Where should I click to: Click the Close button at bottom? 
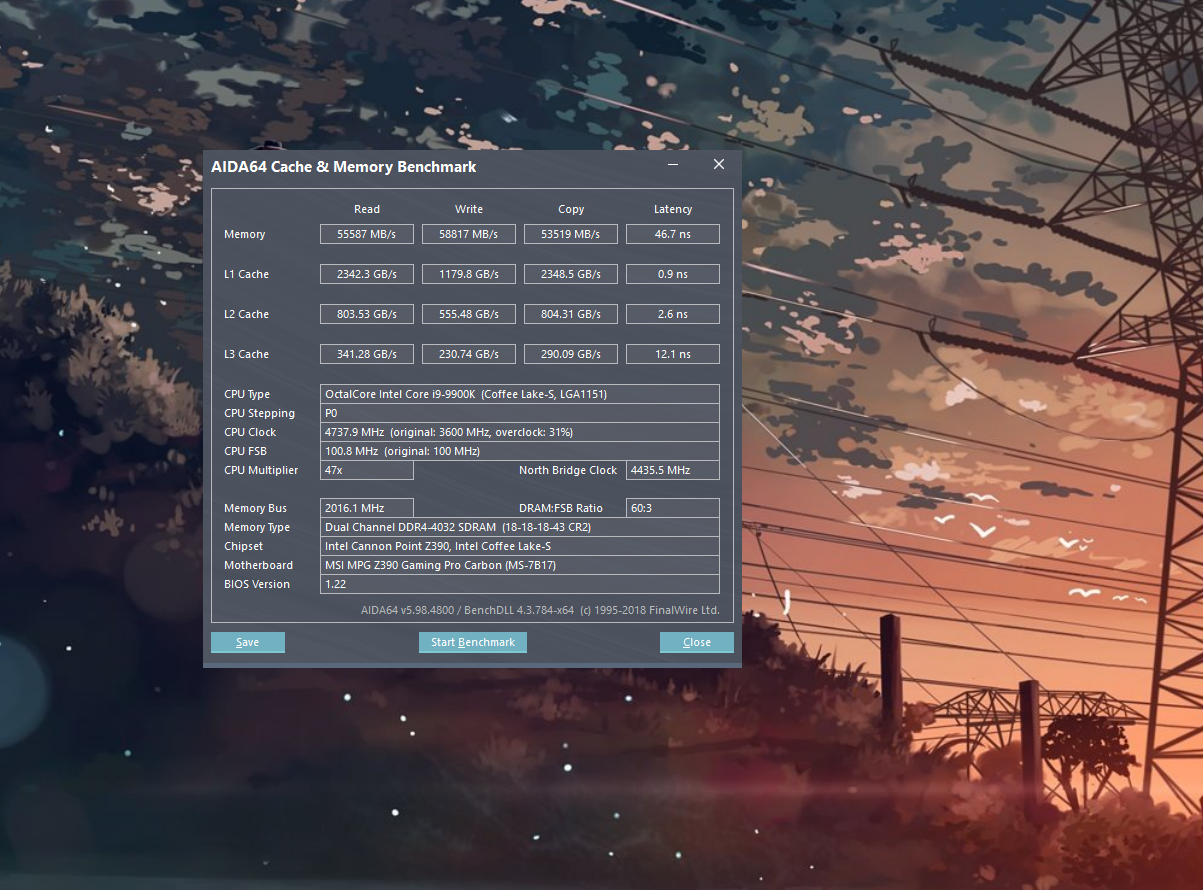point(697,642)
